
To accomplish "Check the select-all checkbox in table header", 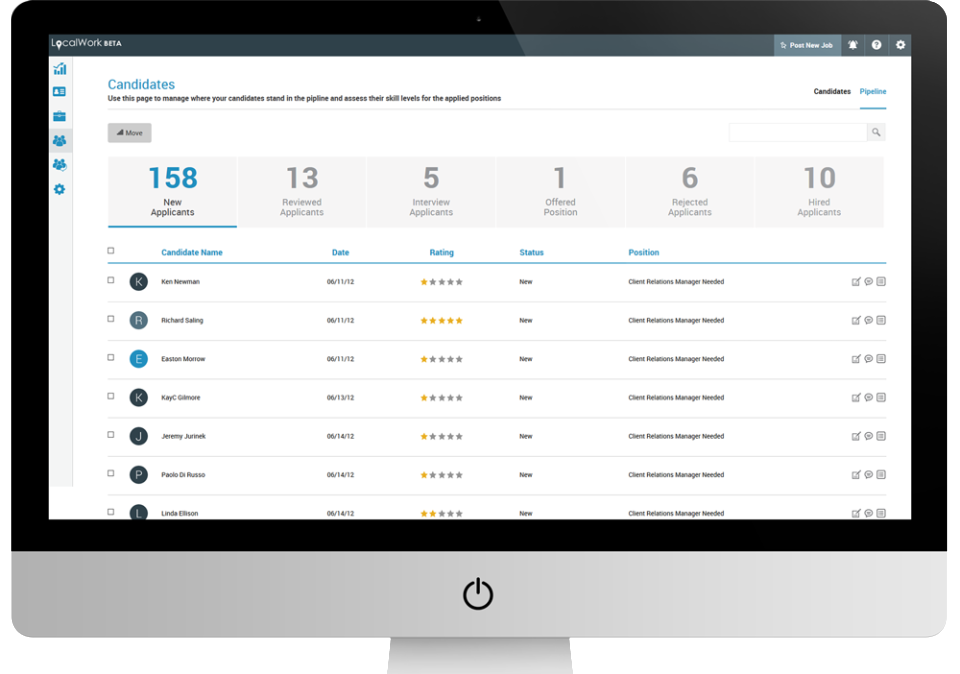I will (112, 251).
